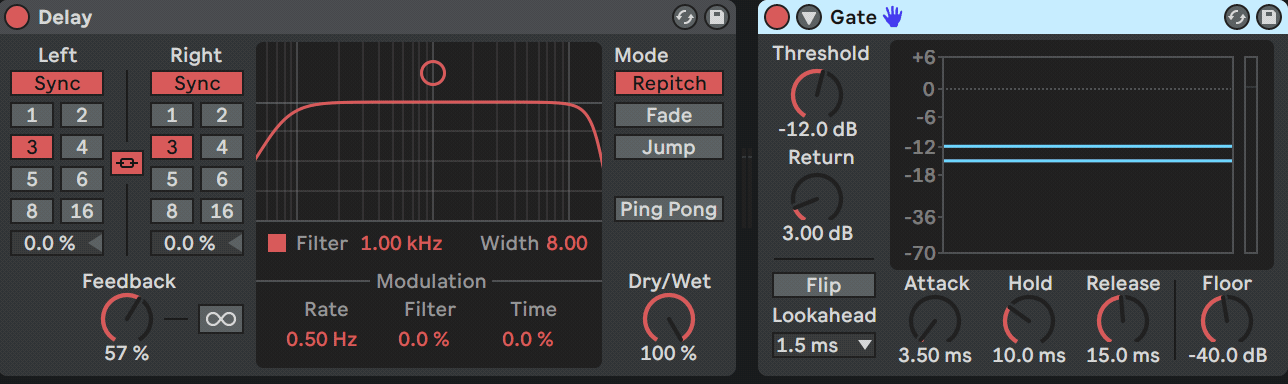Toggle the Gate Flip button
Viewport: 1288px width, 384px height.
coord(823,285)
